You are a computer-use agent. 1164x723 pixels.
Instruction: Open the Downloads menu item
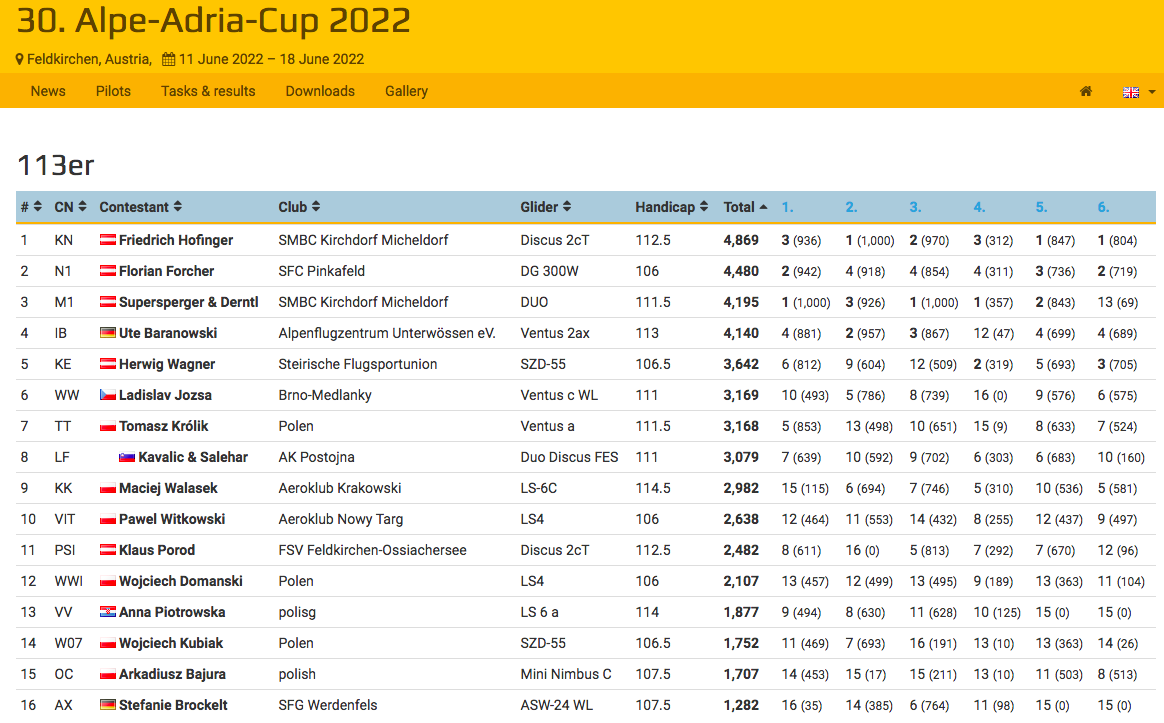click(x=320, y=91)
